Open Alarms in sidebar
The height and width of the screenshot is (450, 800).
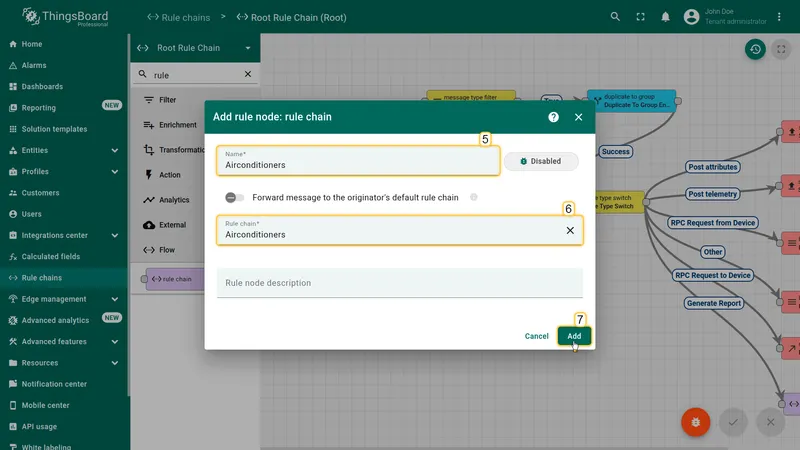[64, 65]
